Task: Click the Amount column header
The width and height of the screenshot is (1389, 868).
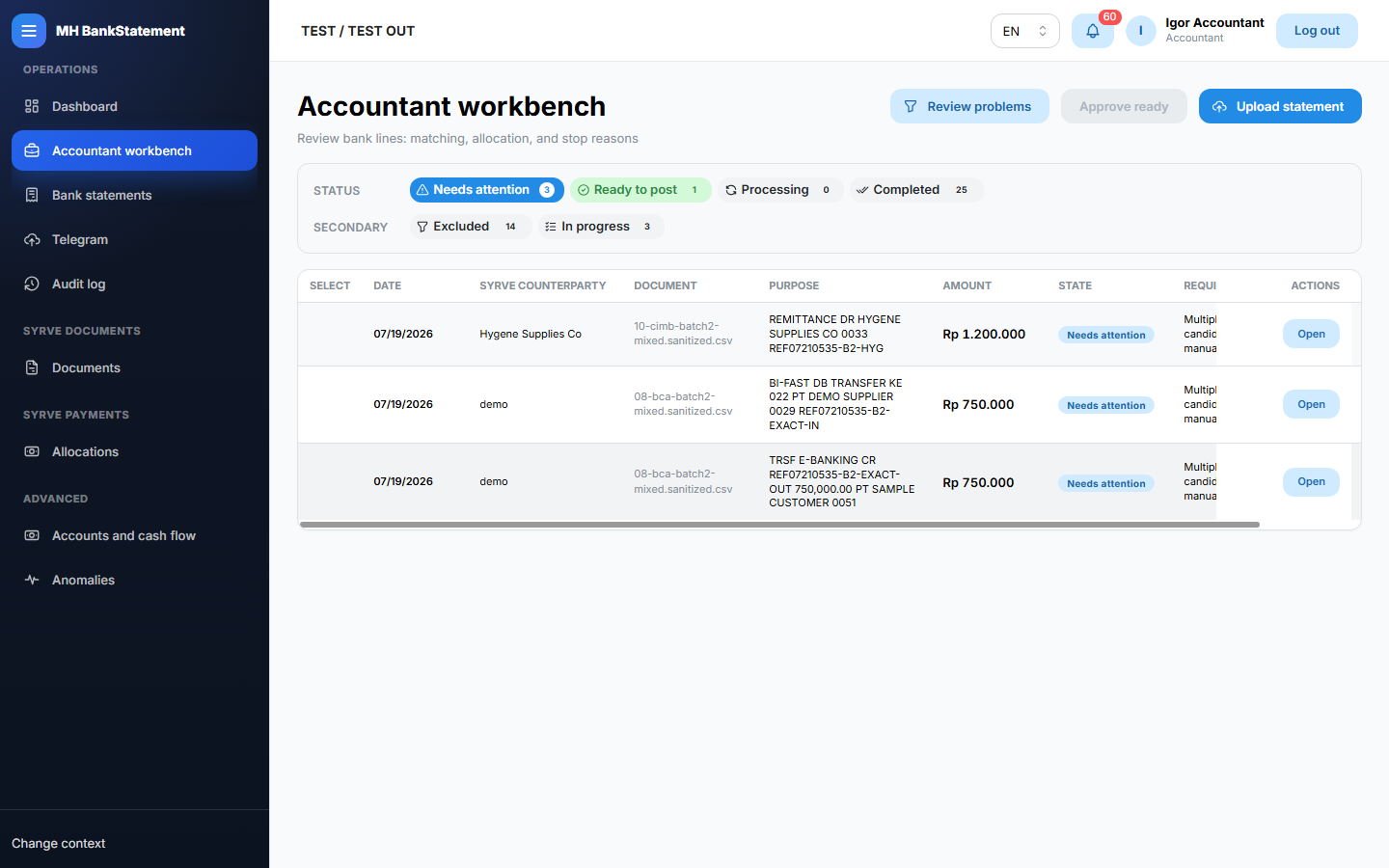Action: point(967,285)
